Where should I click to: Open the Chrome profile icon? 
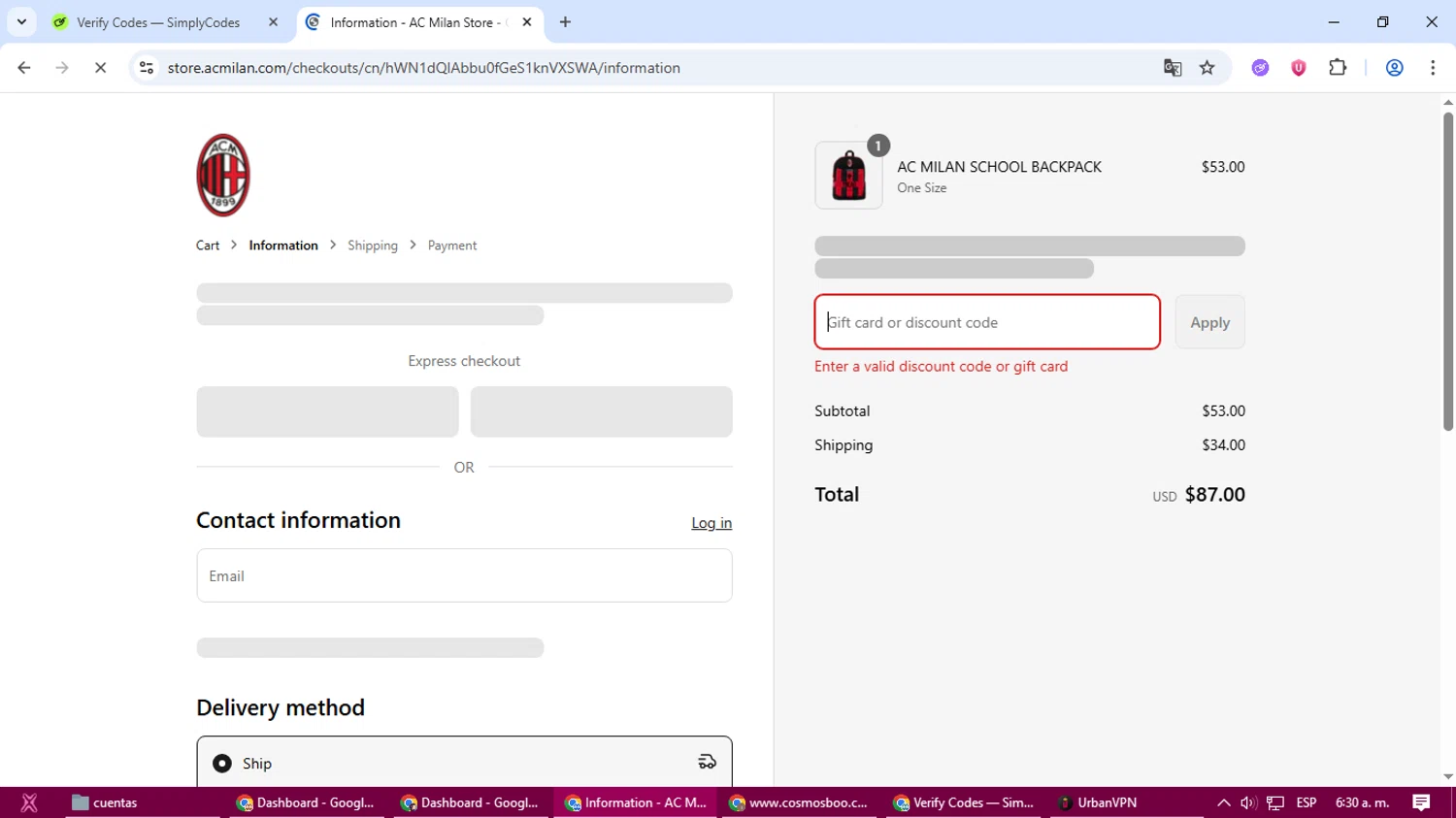(1395, 68)
